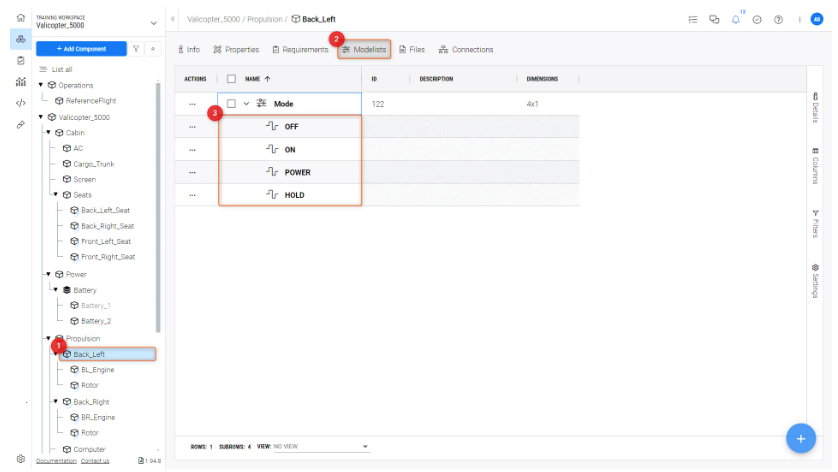This screenshot has width=838, height=472.
Task: Open the View dropdown NO VIEW
Action: pos(321,446)
